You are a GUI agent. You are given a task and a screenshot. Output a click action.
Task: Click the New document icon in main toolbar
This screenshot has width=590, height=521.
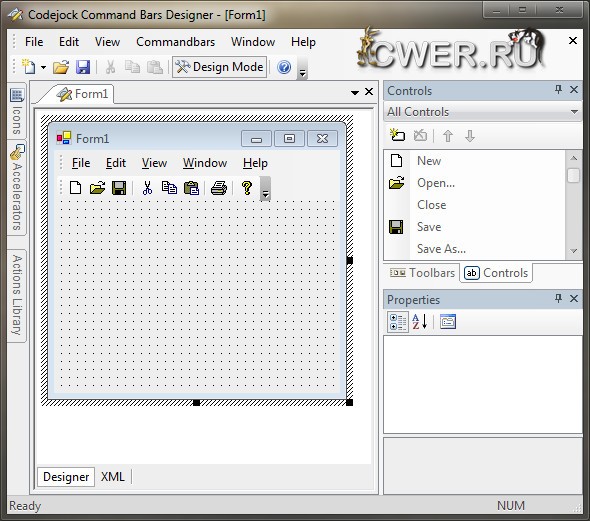click(x=29, y=67)
